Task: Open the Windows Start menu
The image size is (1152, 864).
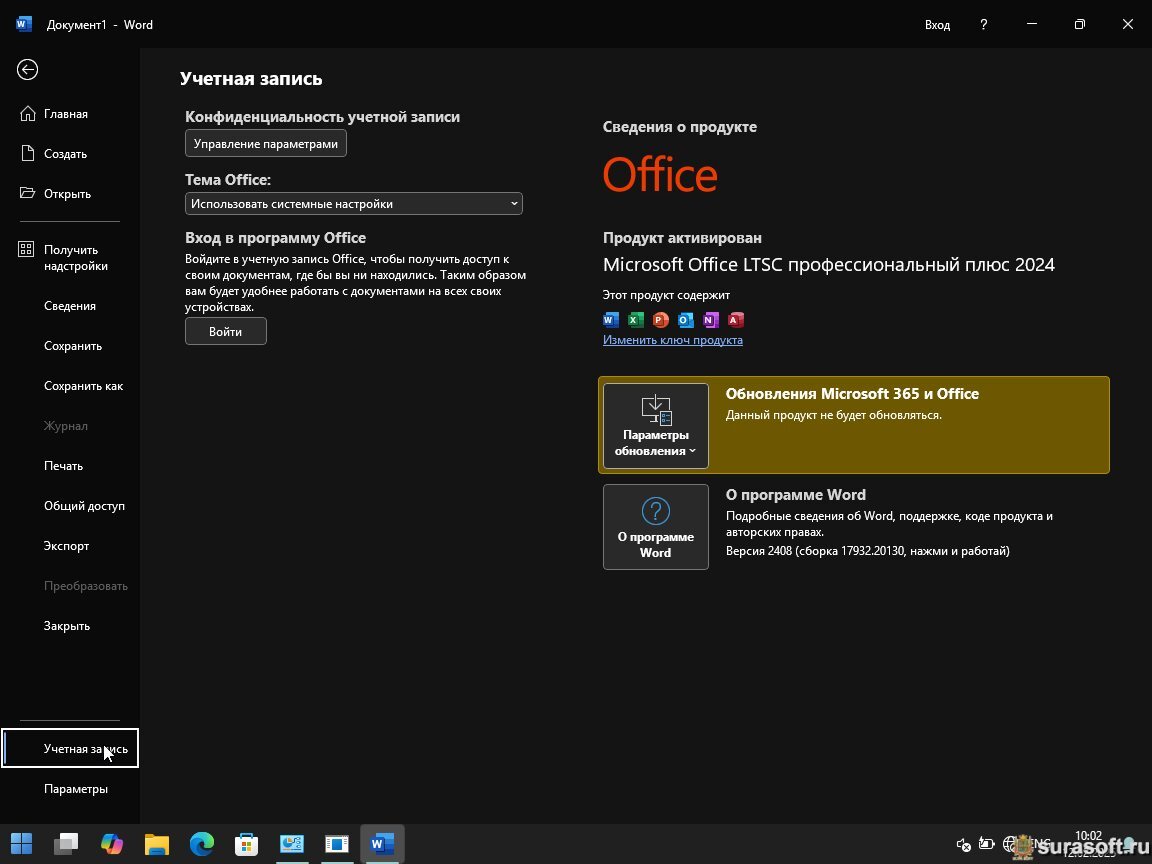Action: (x=21, y=843)
